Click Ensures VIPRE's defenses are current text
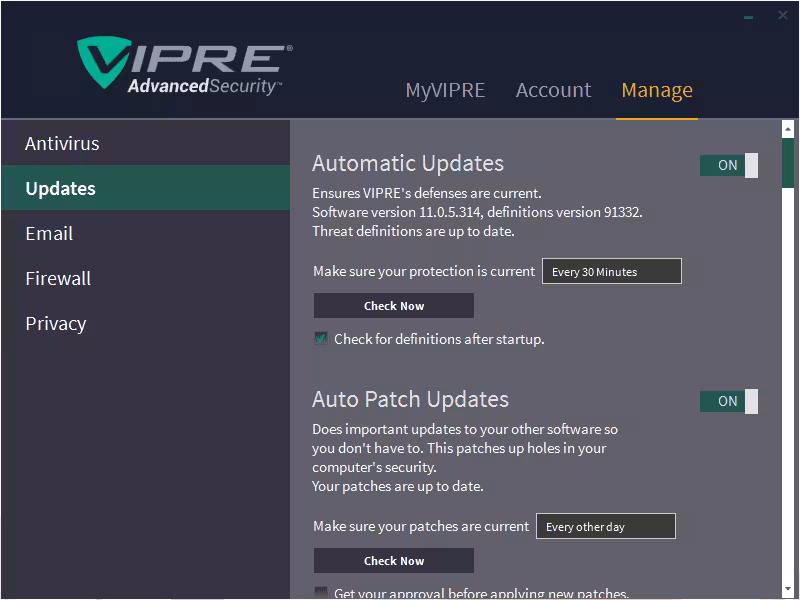Viewport: 800px width, 600px height. tap(427, 193)
